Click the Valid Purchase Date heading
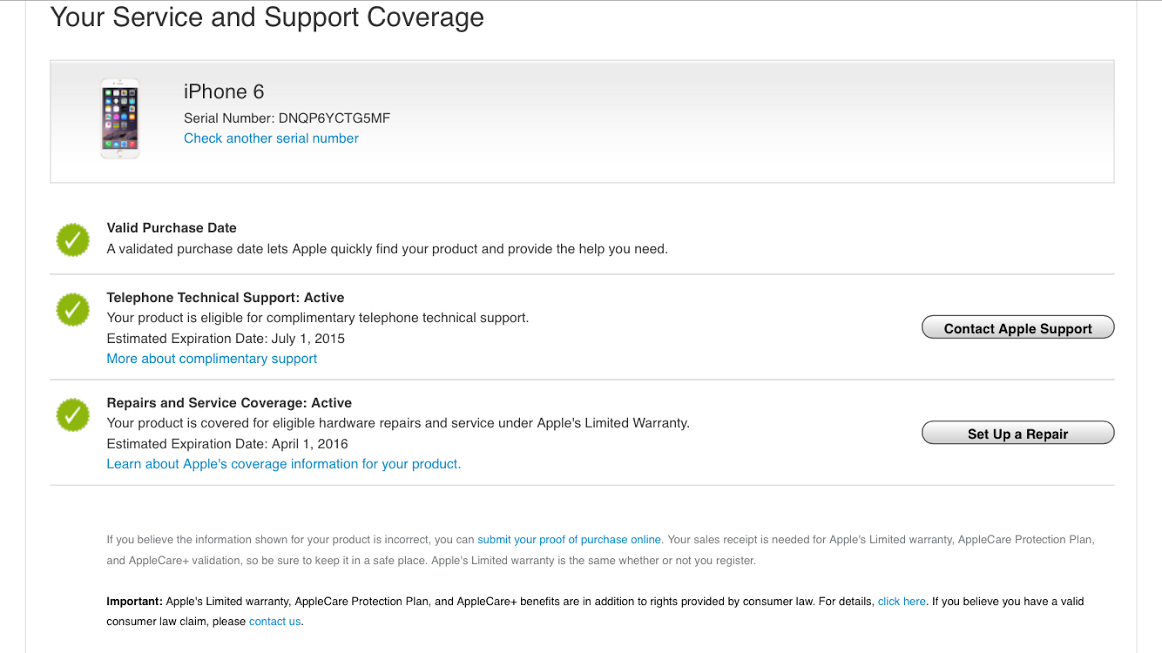 click(171, 228)
